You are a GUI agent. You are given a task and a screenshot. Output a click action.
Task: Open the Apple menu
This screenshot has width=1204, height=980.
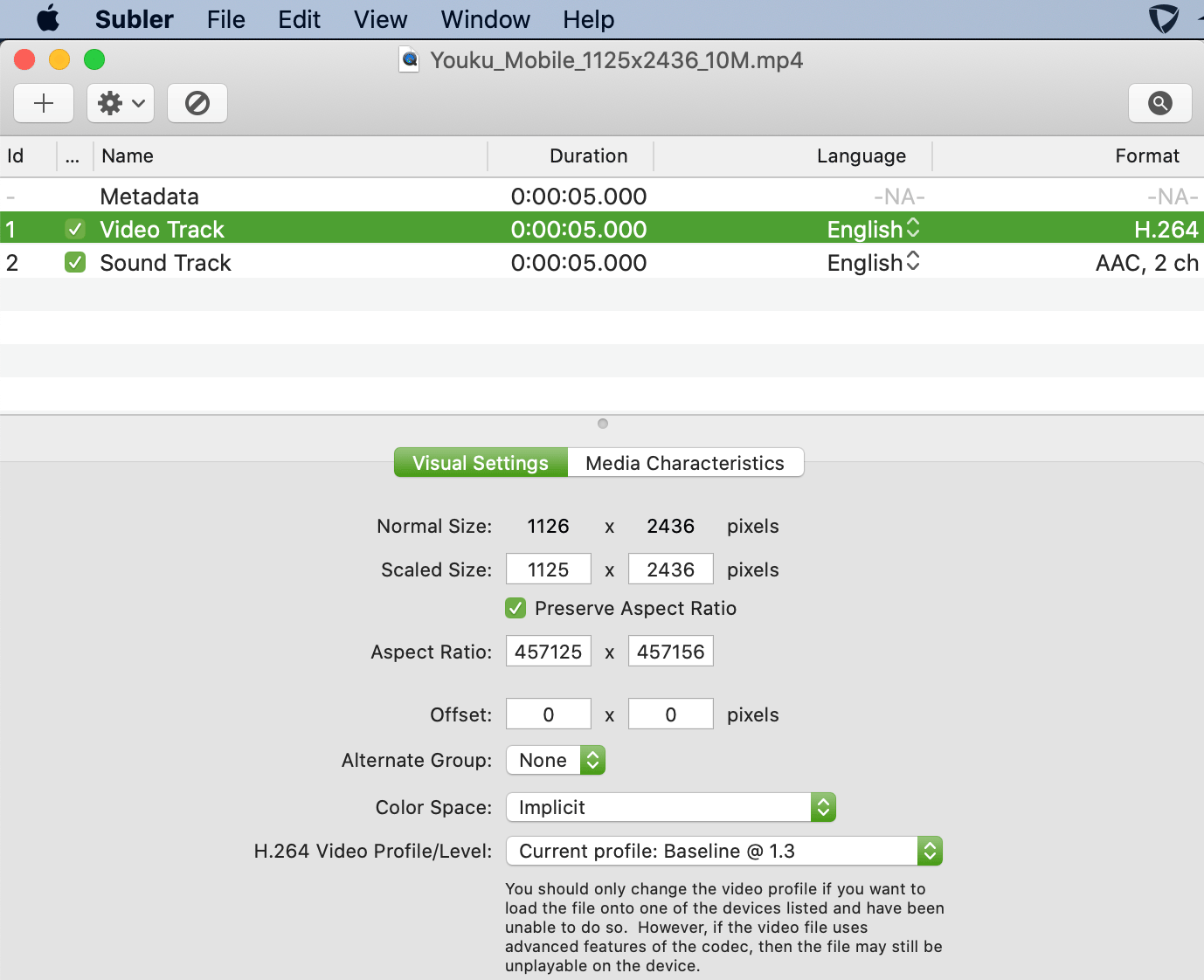[x=48, y=18]
